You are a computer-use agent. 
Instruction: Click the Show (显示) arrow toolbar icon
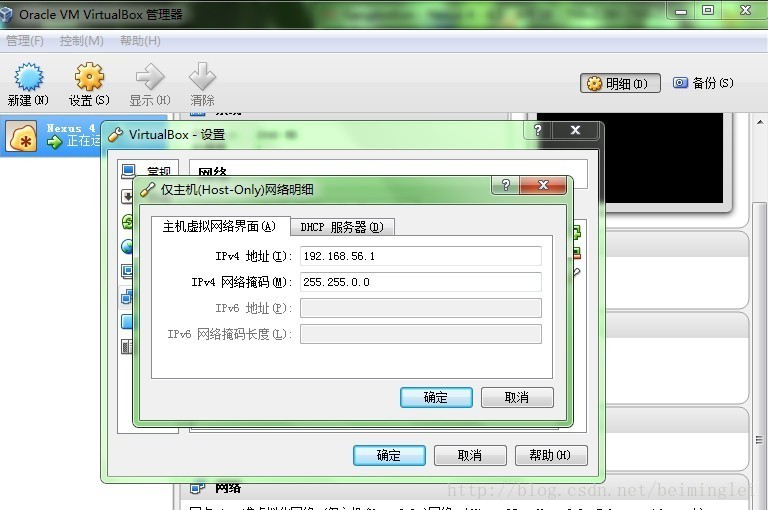click(x=149, y=76)
